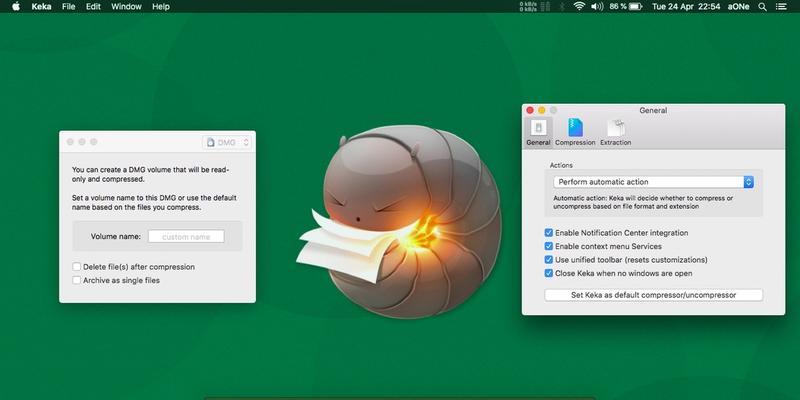The width and height of the screenshot is (800, 400).
Task: Open the DMG format selector
Action: (227, 142)
